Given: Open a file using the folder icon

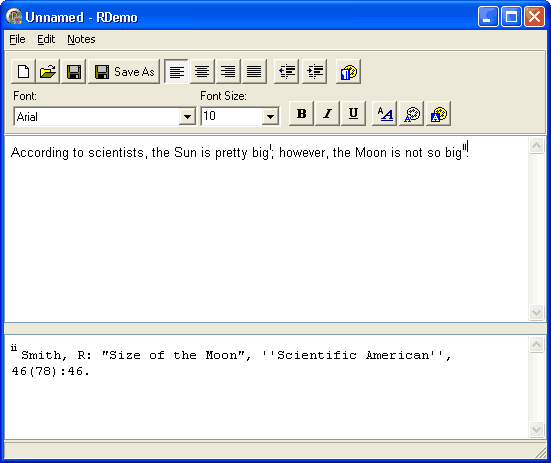Looking at the screenshot, I should pos(48,72).
